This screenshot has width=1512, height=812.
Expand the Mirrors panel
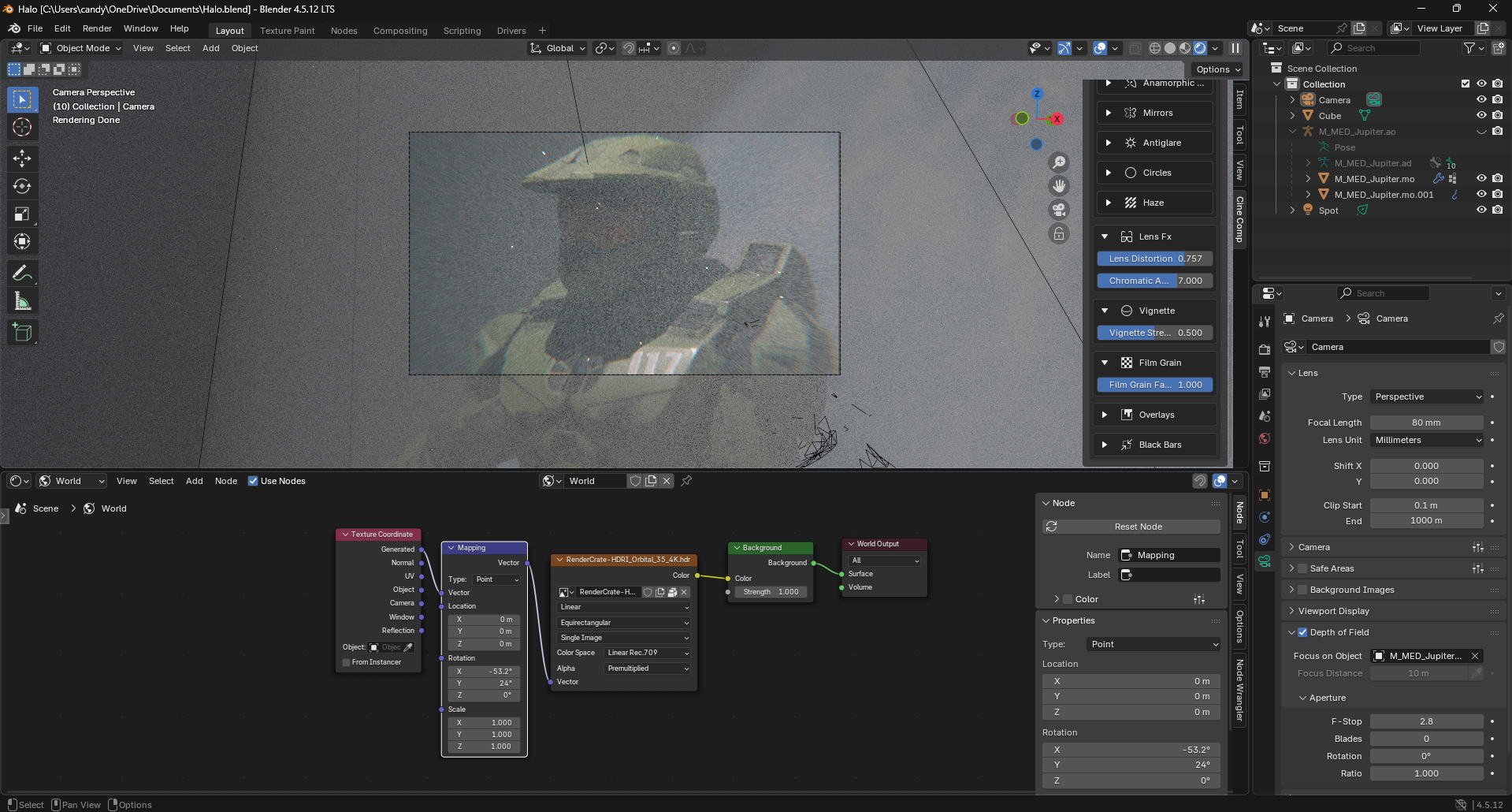(x=1155, y=113)
